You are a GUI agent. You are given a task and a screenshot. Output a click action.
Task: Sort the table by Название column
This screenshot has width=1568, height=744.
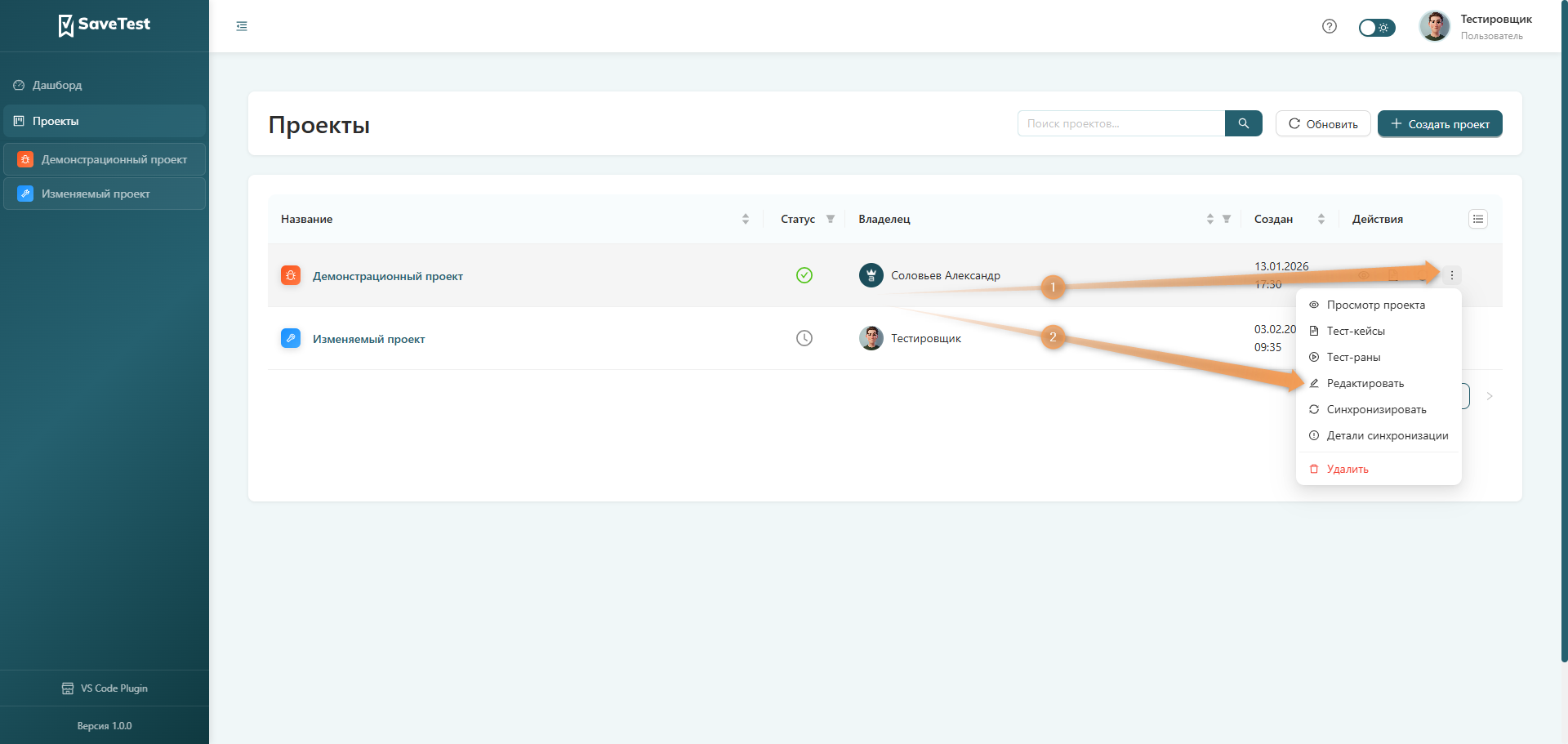point(745,219)
